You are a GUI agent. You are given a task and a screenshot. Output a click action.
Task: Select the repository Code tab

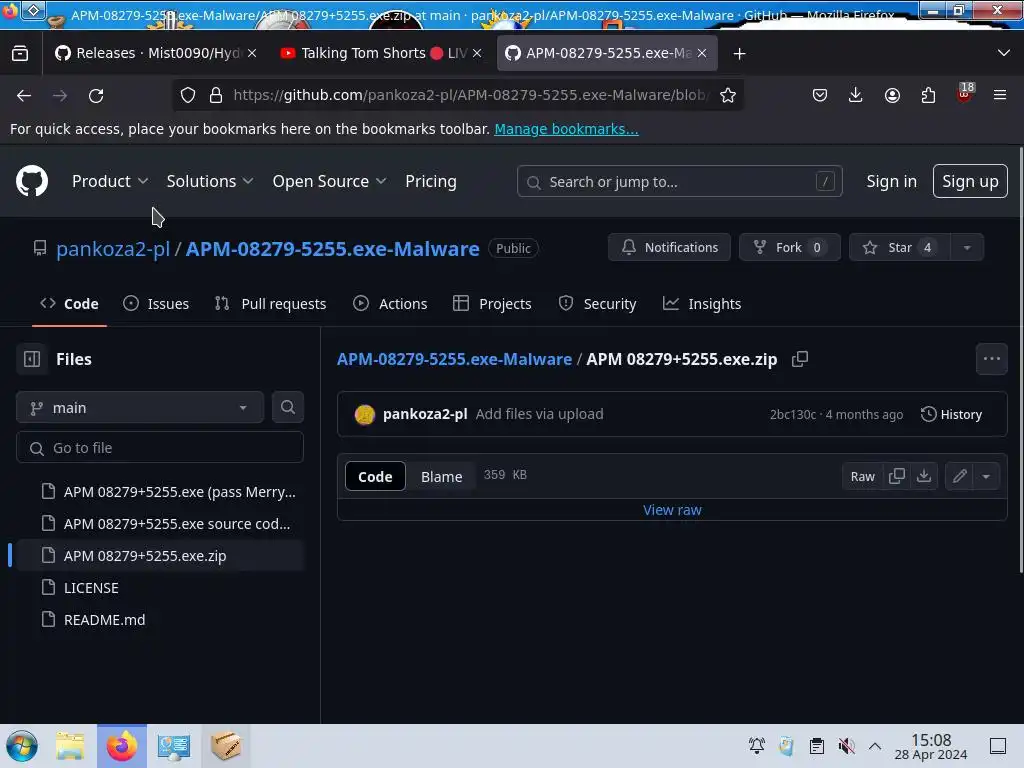tap(69, 304)
